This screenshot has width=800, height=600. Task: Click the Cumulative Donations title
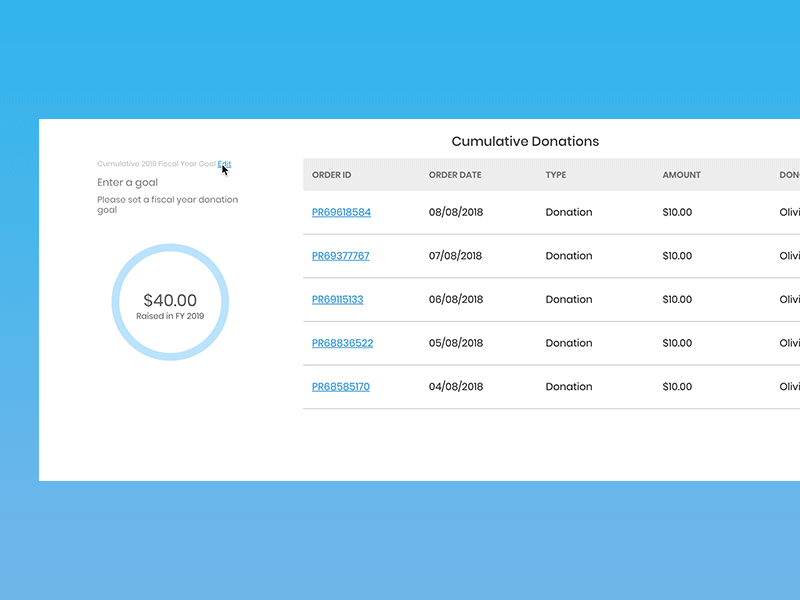(524, 141)
